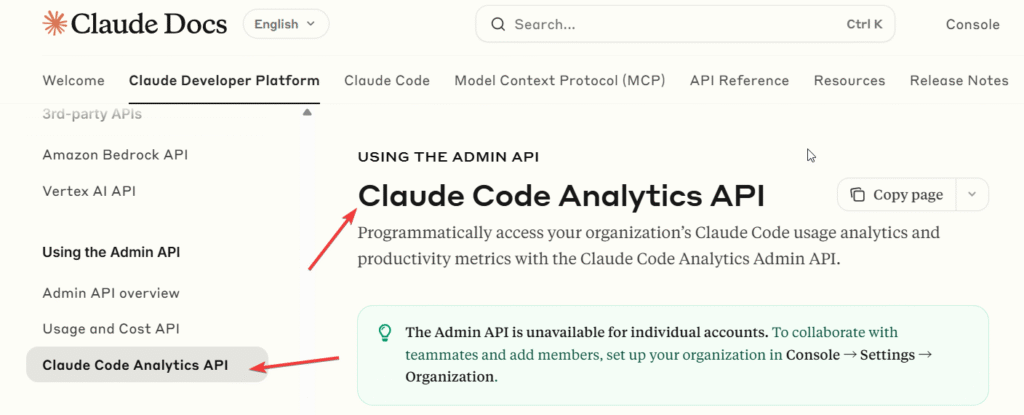The height and width of the screenshot is (415, 1024).
Task: Open Amazon Bedrock API sidebar page
Action: click(115, 155)
